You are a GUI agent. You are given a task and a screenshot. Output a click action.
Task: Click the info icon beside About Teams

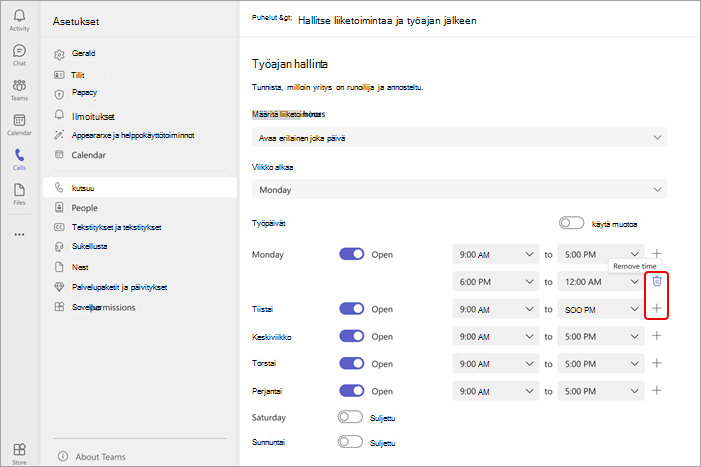click(x=63, y=456)
